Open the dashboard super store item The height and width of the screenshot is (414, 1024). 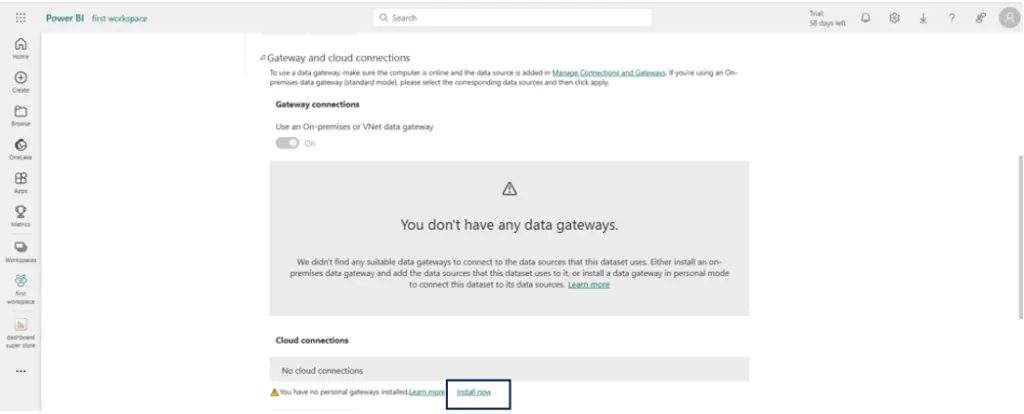pos(21,333)
